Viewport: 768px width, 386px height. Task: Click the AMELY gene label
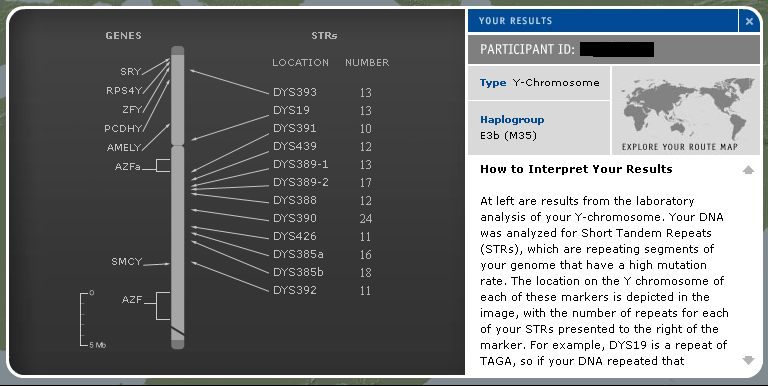(x=124, y=147)
